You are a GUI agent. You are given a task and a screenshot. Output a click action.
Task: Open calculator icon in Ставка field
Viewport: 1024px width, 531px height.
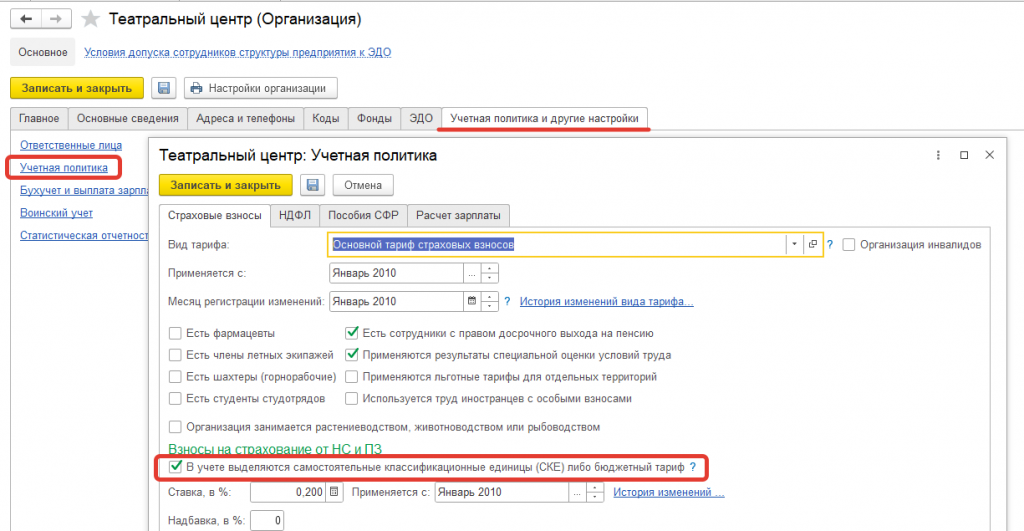point(334,492)
